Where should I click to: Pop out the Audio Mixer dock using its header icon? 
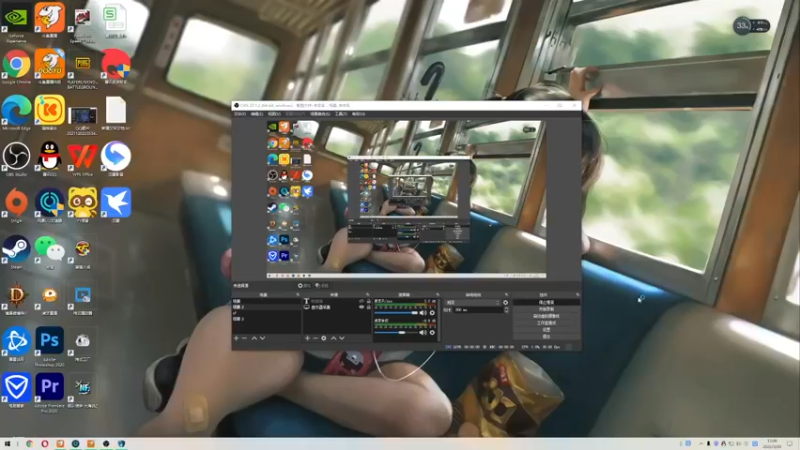click(x=437, y=294)
